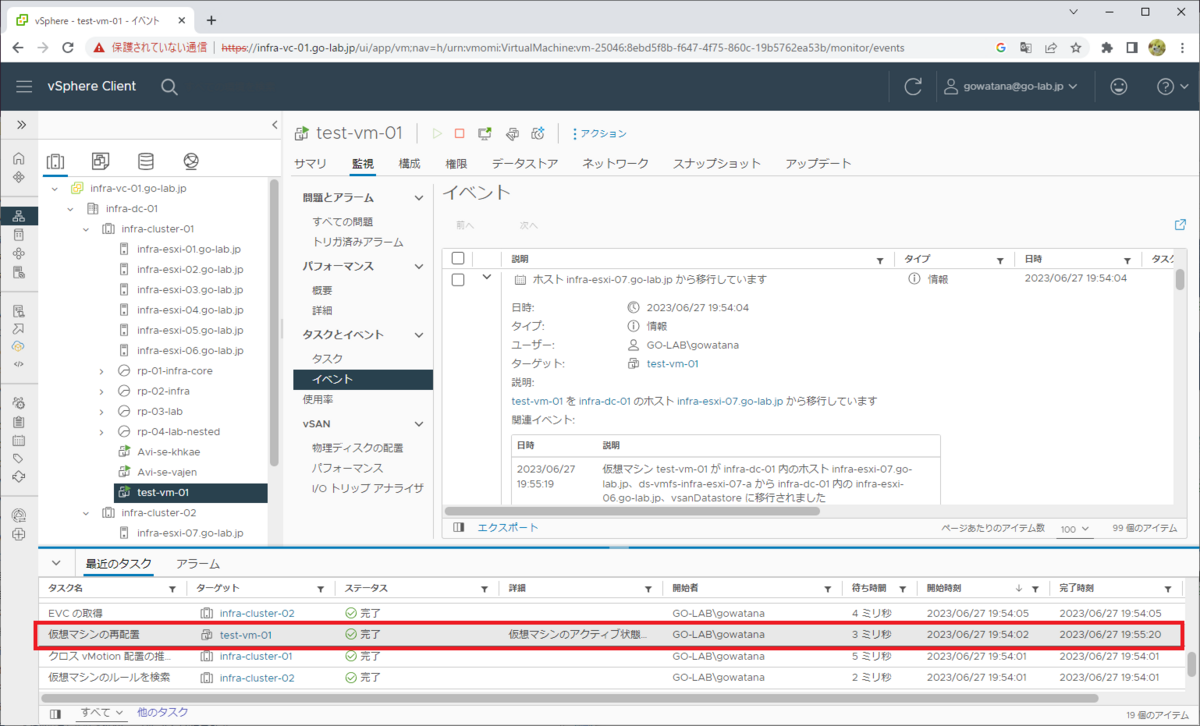Expand the left sidebar with double-chevron
Screen dimensions: 1200x726
[19, 125]
